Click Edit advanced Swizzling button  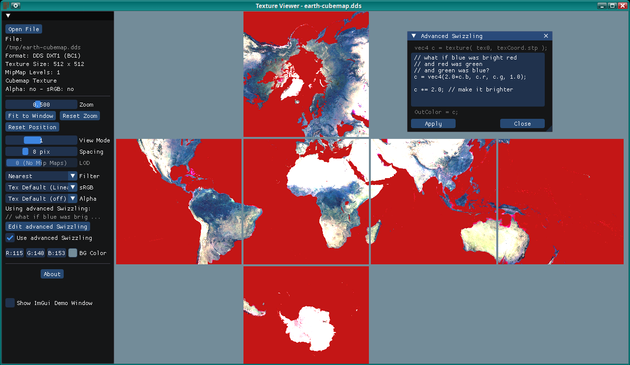(47, 227)
